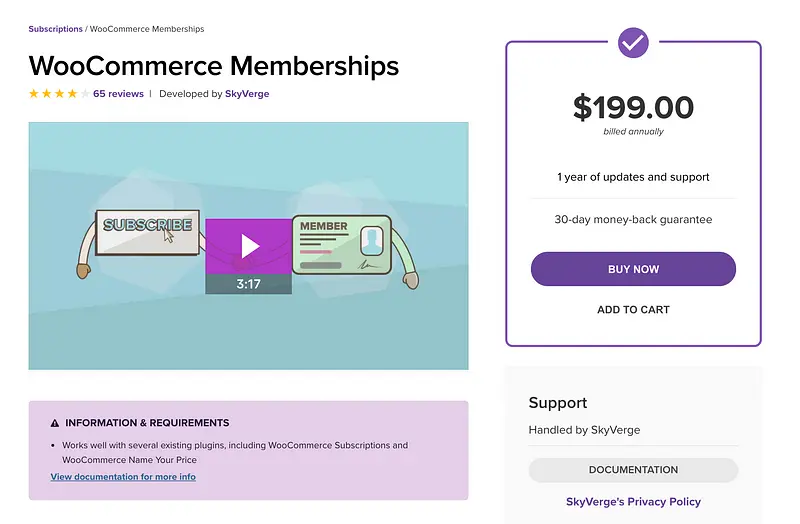
Task: Click the WooCommerce Memberships page title
Action: [214, 66]
